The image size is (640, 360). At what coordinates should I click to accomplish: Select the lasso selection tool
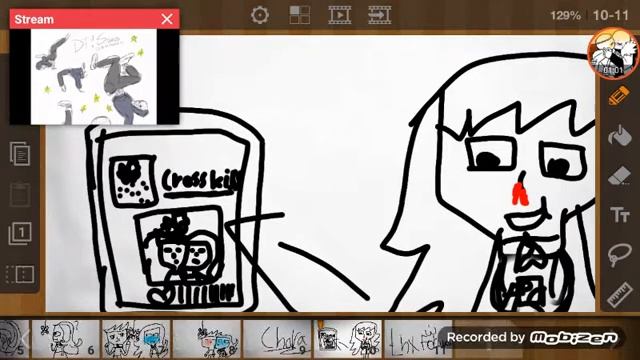coord(619,255)
